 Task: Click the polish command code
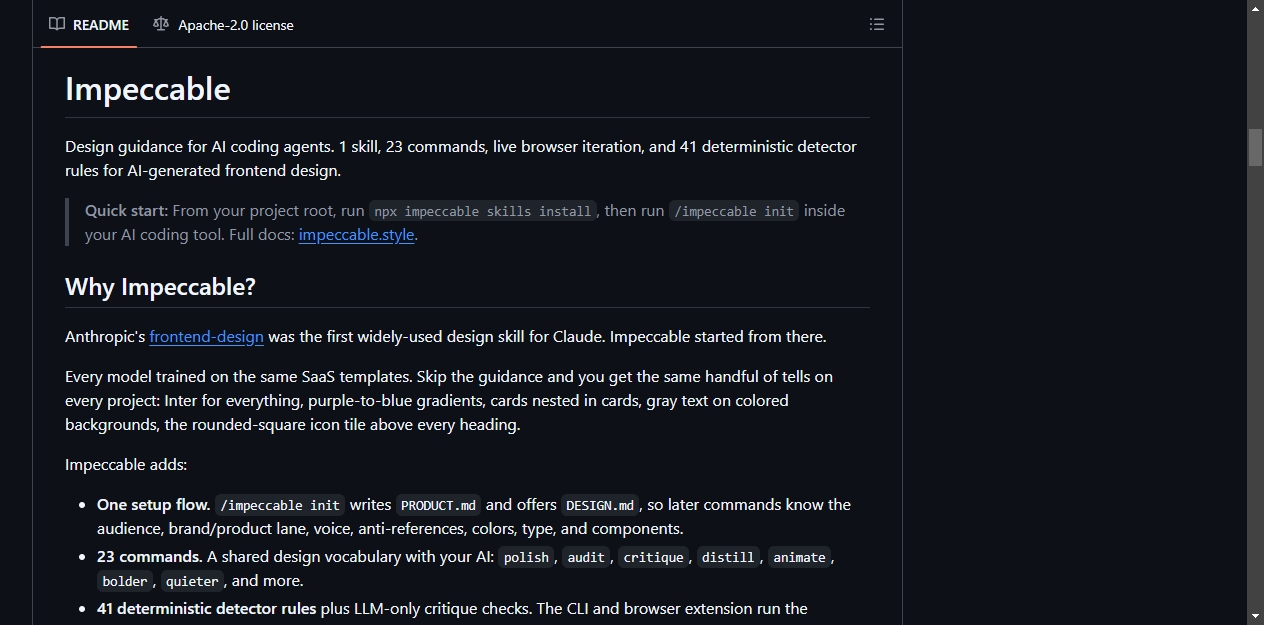(526, 557)
